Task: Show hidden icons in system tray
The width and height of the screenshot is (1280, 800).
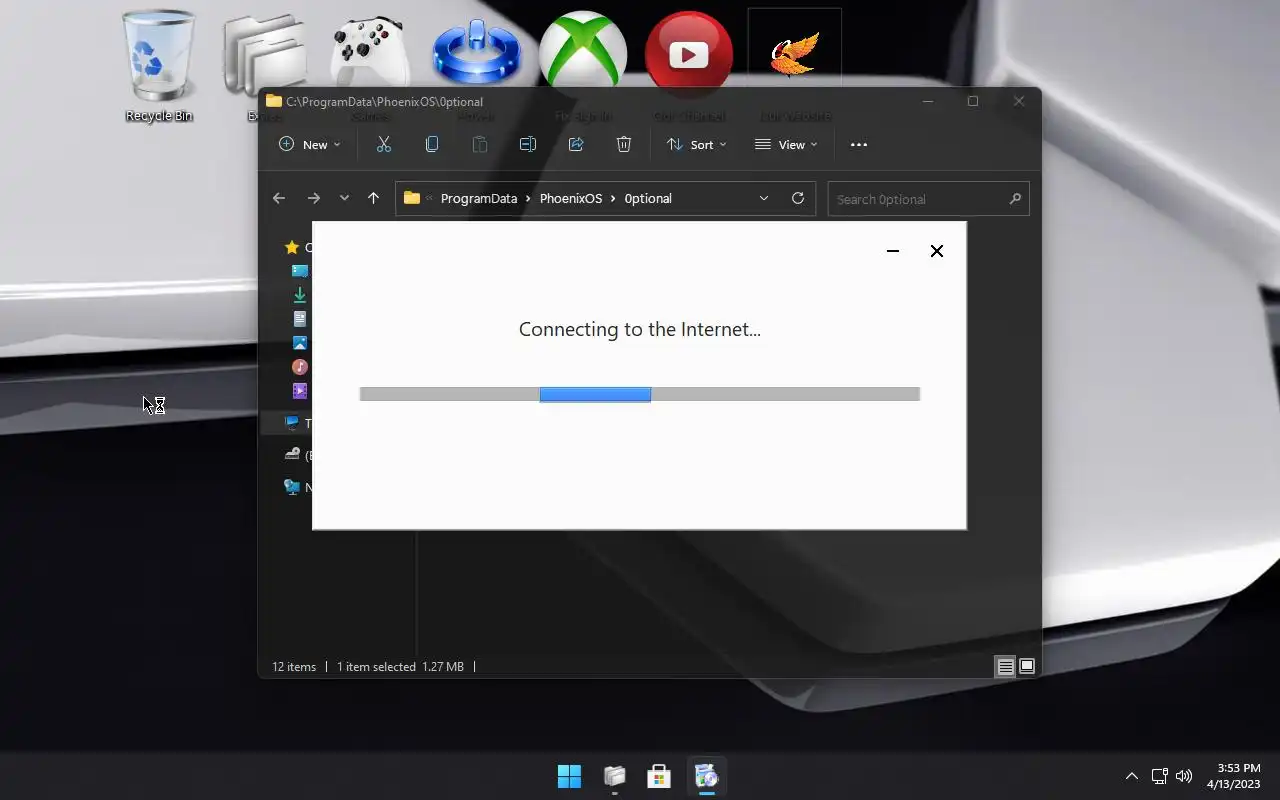Action: pos(1131,776)
